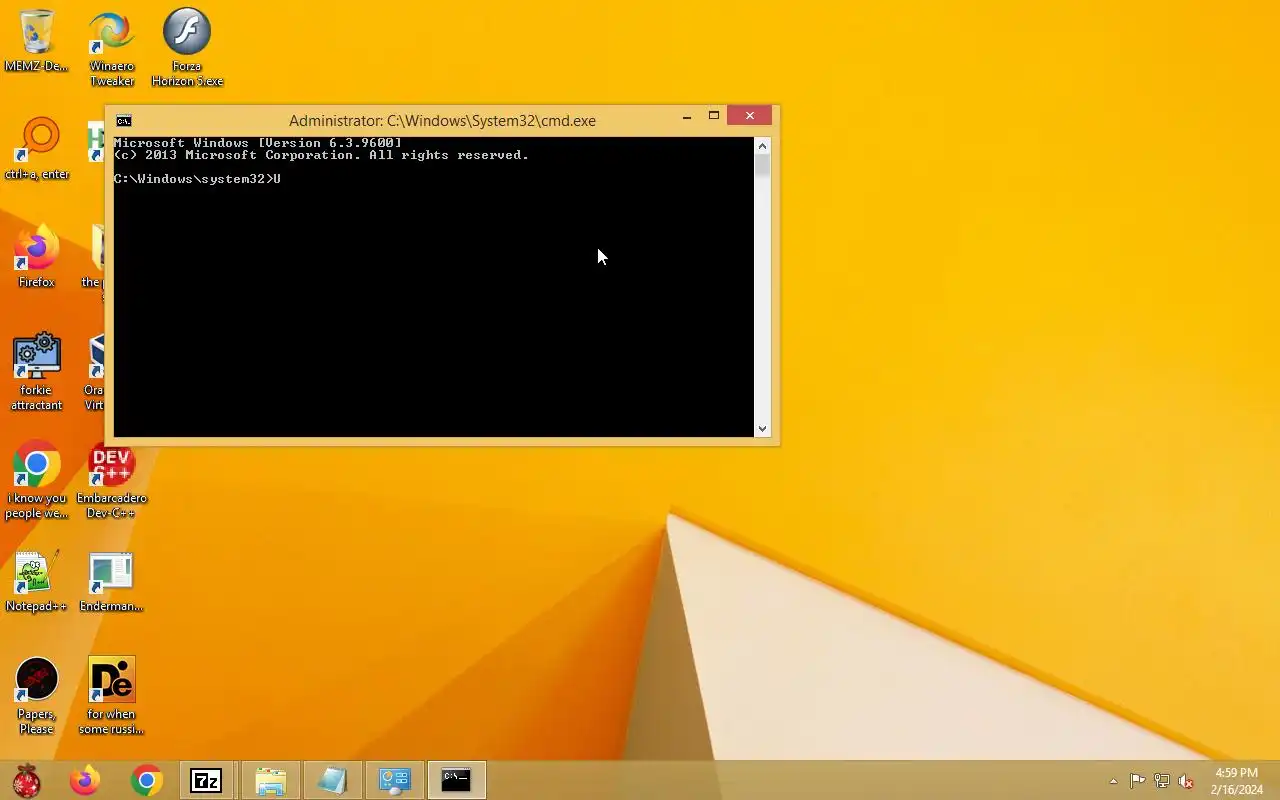Image resolution: width=1280 pixels, height=800 pixels.
Task: Launch Embarcadero Dev-C++ desktop shortcut
Action: pos(111,480)
